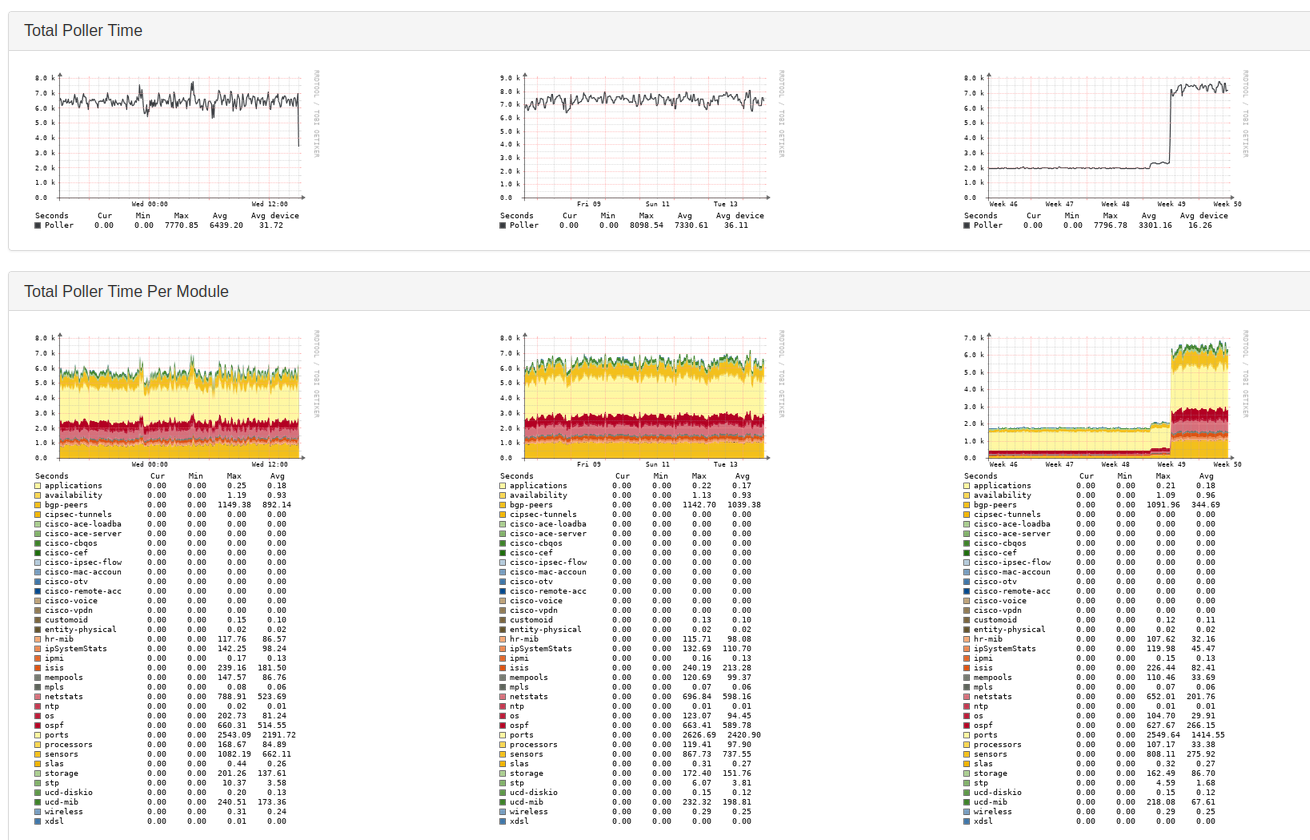Click the sensors legend swatch in daily graph

[38, 754]
